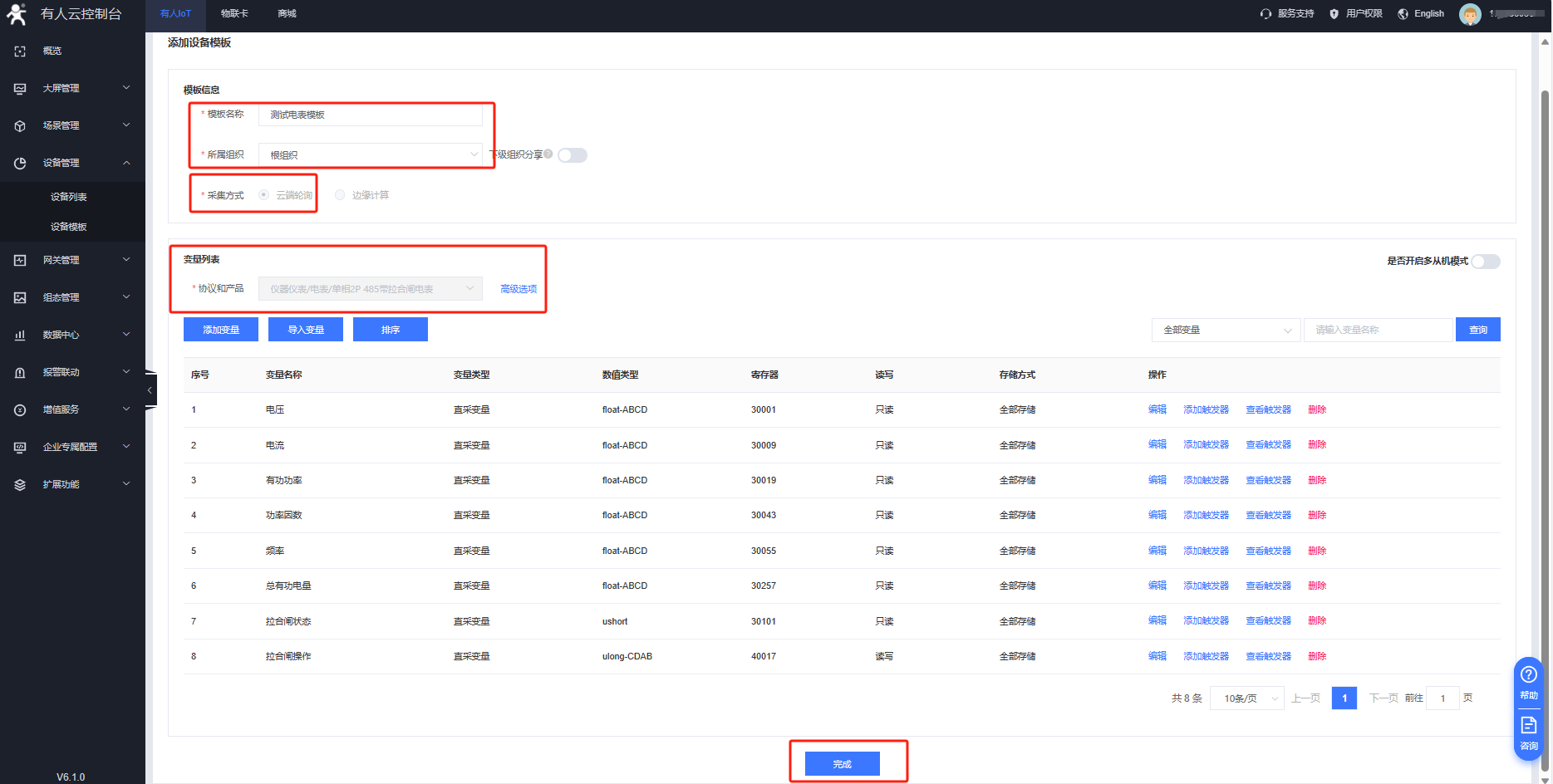Toggle the 下级组织分享 switch

573,155
